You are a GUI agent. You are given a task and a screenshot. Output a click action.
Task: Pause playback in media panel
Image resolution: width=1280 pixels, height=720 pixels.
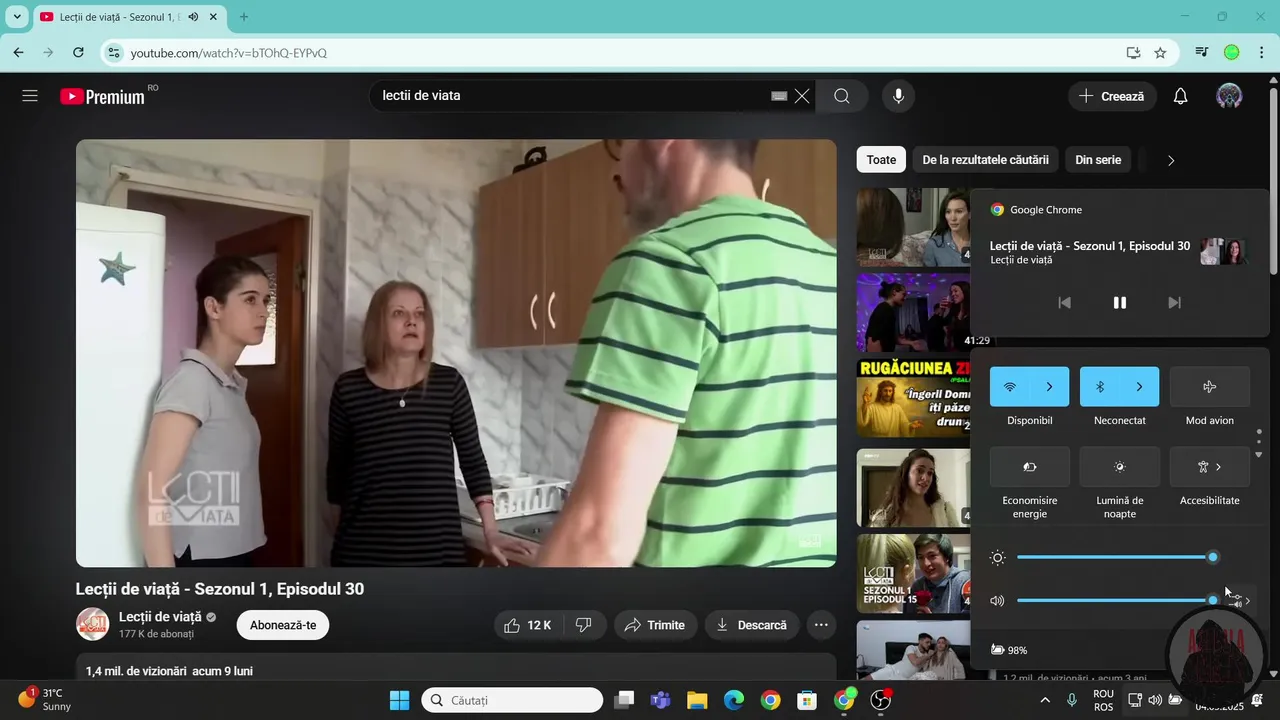pos(1120,302)
